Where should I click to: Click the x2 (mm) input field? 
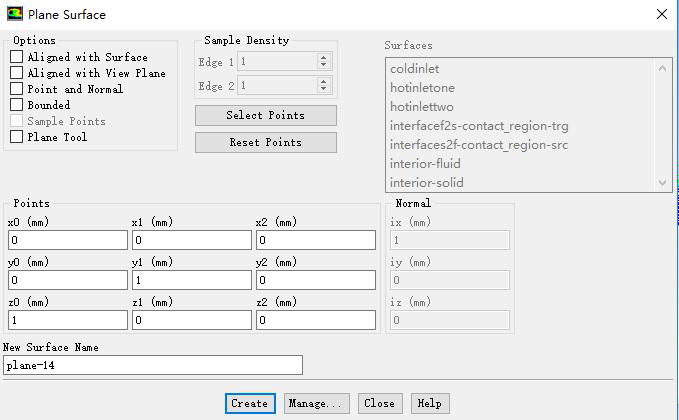316,240
